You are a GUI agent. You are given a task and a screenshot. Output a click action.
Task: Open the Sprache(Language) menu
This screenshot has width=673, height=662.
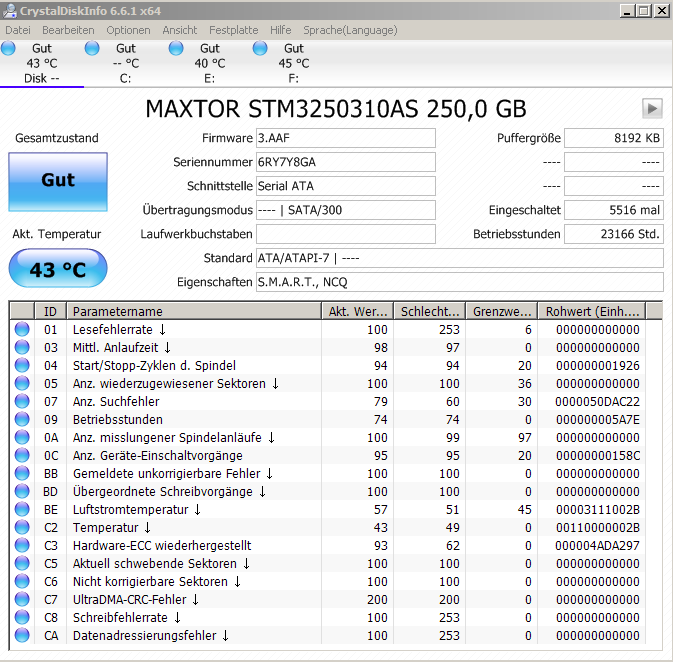coord(350,30)
